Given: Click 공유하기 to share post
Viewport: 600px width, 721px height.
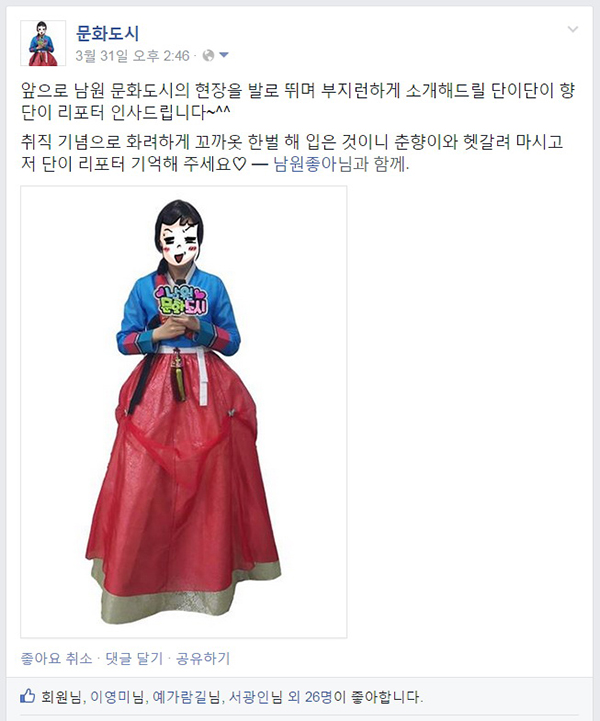Looking at the screenshot, I should [x=203, y=658].
